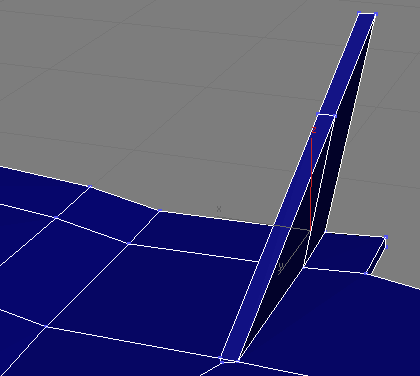Select the small extruded tab's top corner vertex
The width and height of the screenshot is (420, 376).
(x=386, y=237)
